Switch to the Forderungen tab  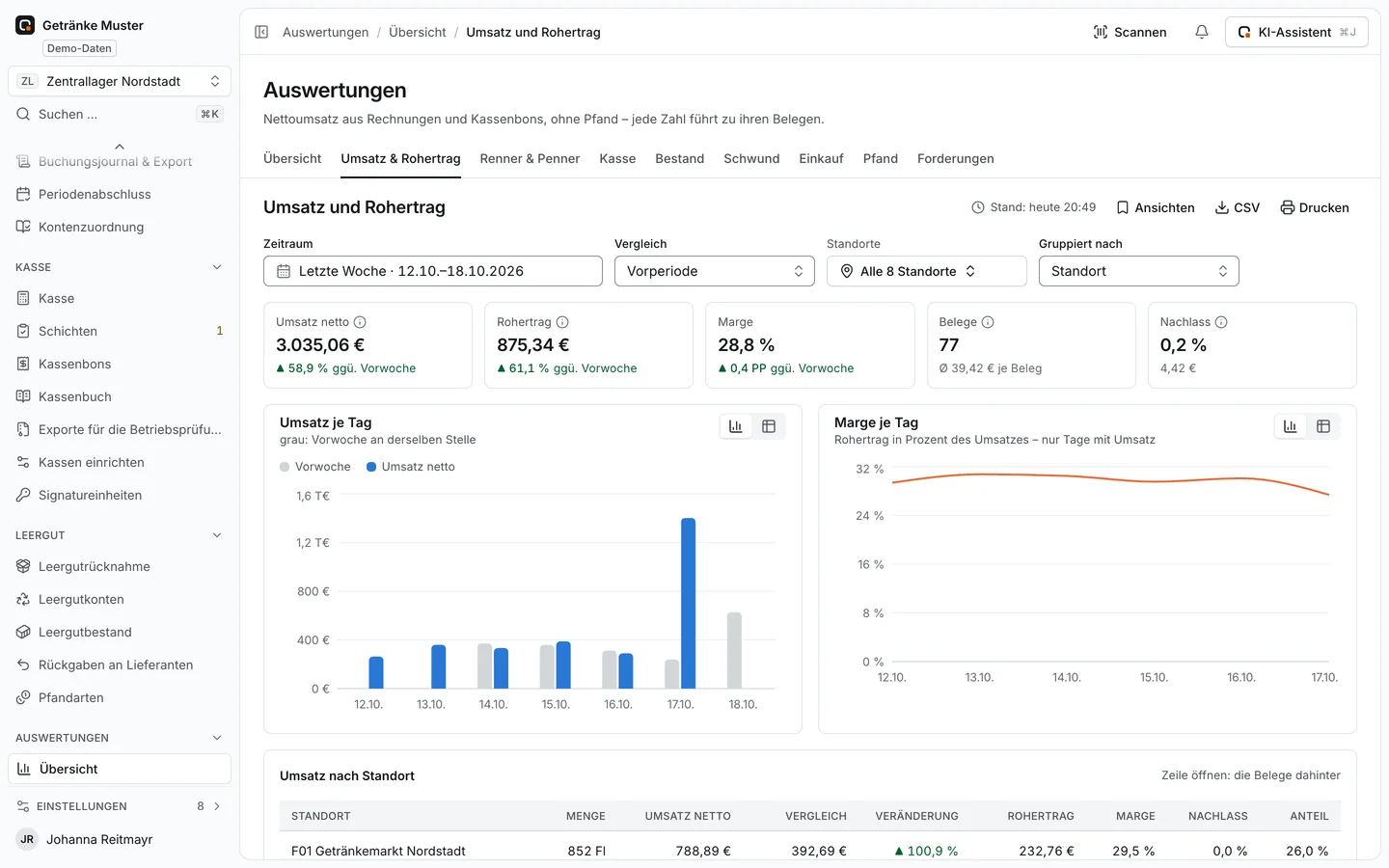(956, 159)
